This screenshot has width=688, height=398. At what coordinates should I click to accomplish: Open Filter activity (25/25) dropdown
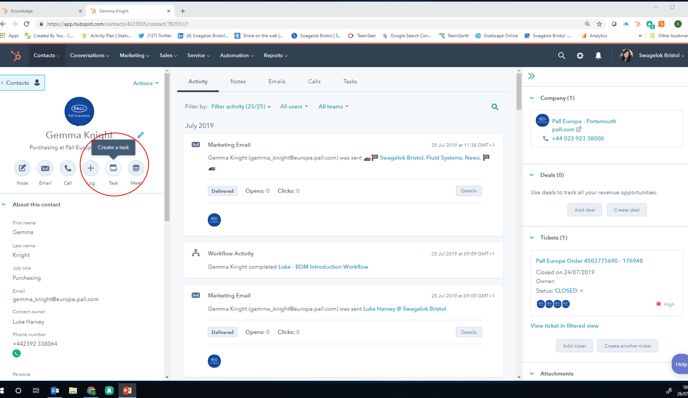click(241, 107)
